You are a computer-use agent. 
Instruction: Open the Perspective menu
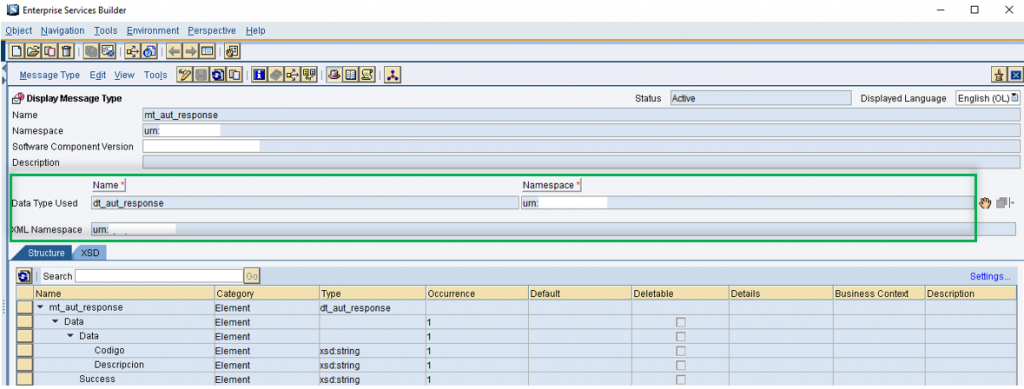tap(212, 31)
